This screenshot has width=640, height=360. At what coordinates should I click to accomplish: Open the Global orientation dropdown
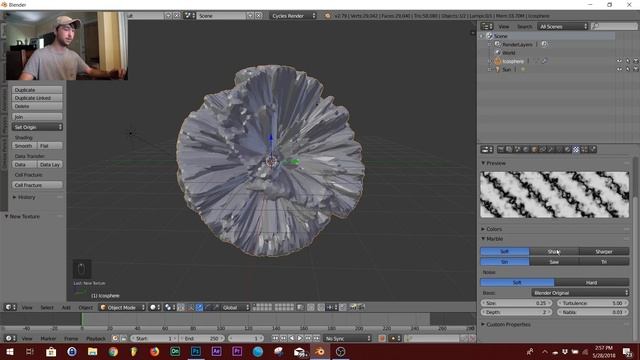point(236,307)
